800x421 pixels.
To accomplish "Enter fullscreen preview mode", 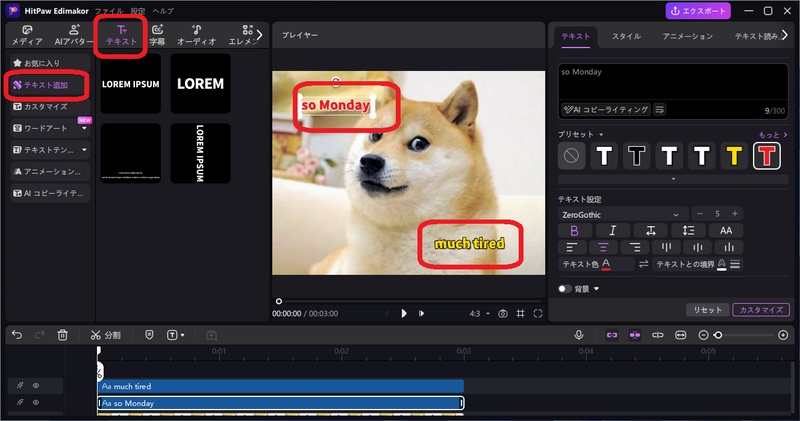I will tap(538, 313).
